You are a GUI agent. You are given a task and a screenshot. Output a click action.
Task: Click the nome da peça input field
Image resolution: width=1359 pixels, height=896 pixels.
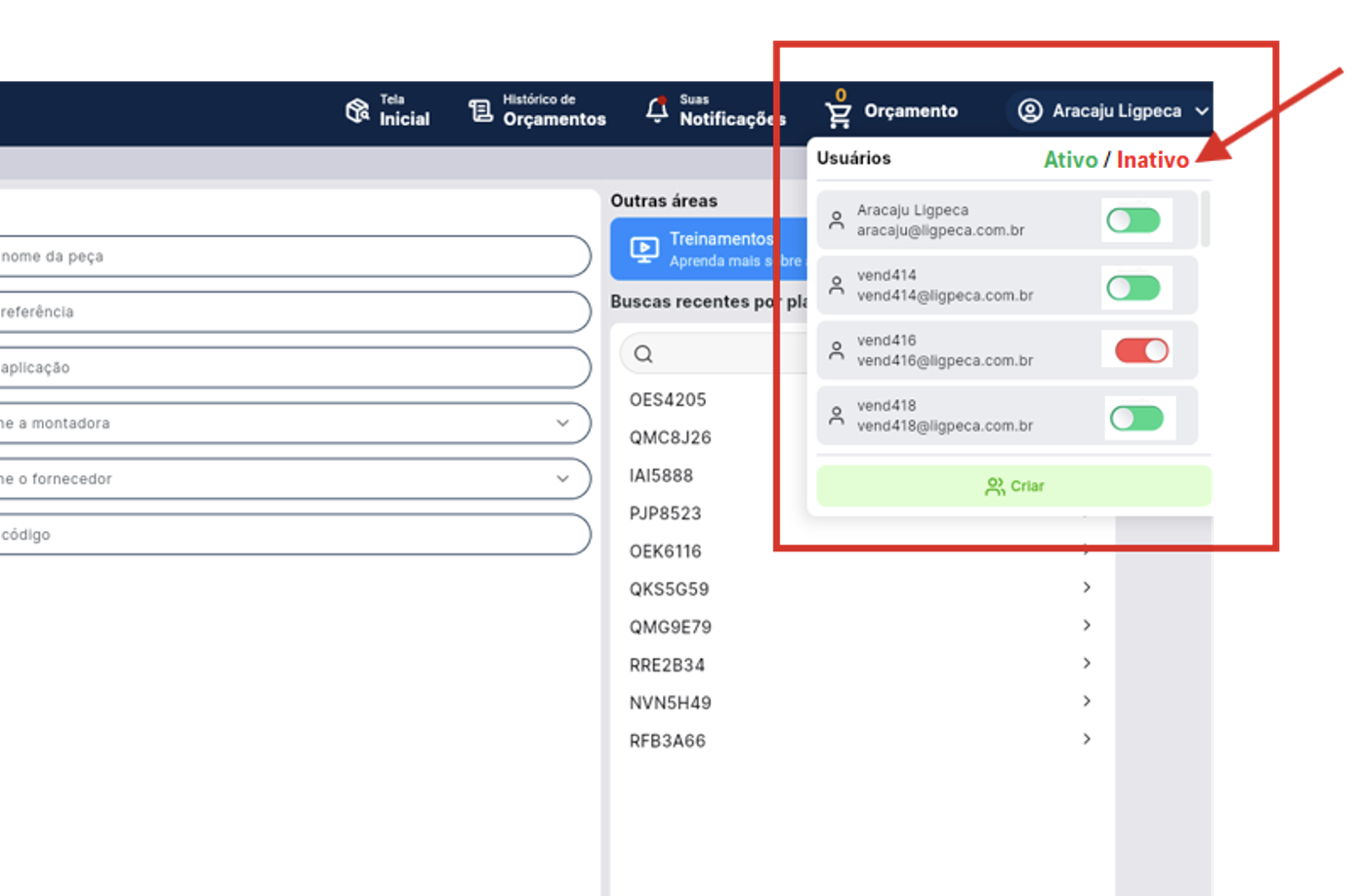click(293, 257)
